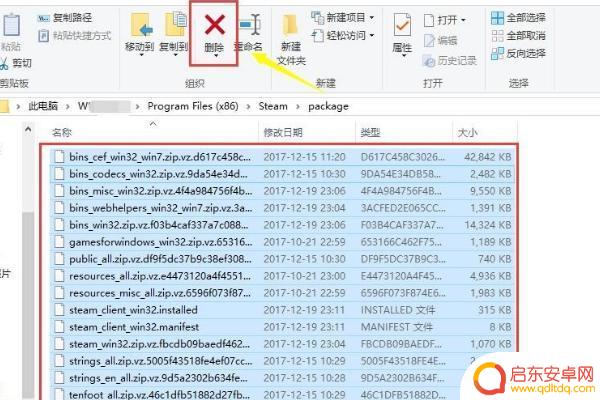This screenshot has width=600, height=400.
Task: Click History (历史记录) button
Action: (x=450, y=60)
